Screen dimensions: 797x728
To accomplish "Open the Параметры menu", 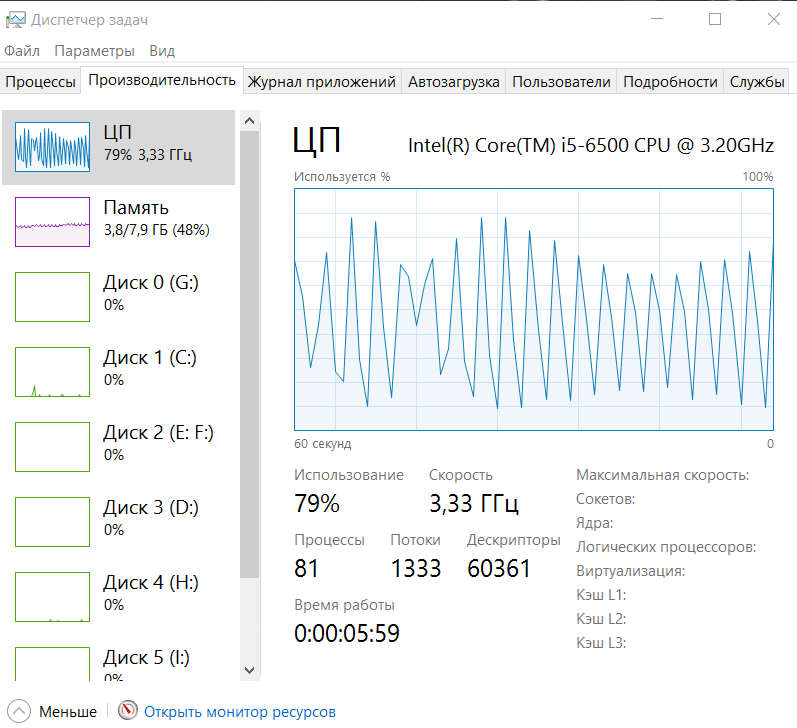I will pos(94,51).
